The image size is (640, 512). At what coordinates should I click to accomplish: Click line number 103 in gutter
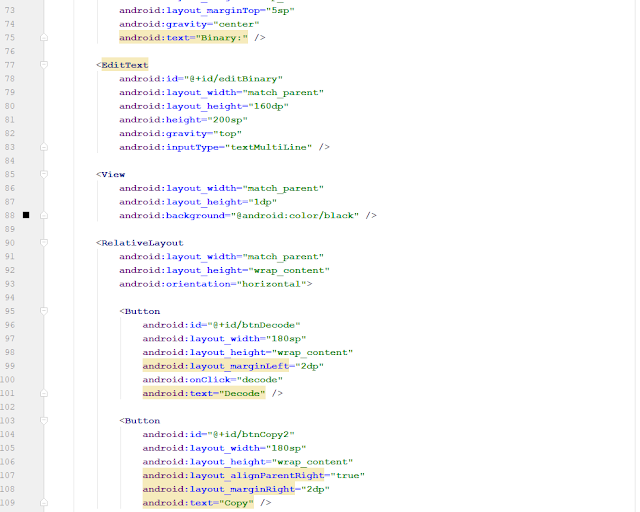coord(7,421)
